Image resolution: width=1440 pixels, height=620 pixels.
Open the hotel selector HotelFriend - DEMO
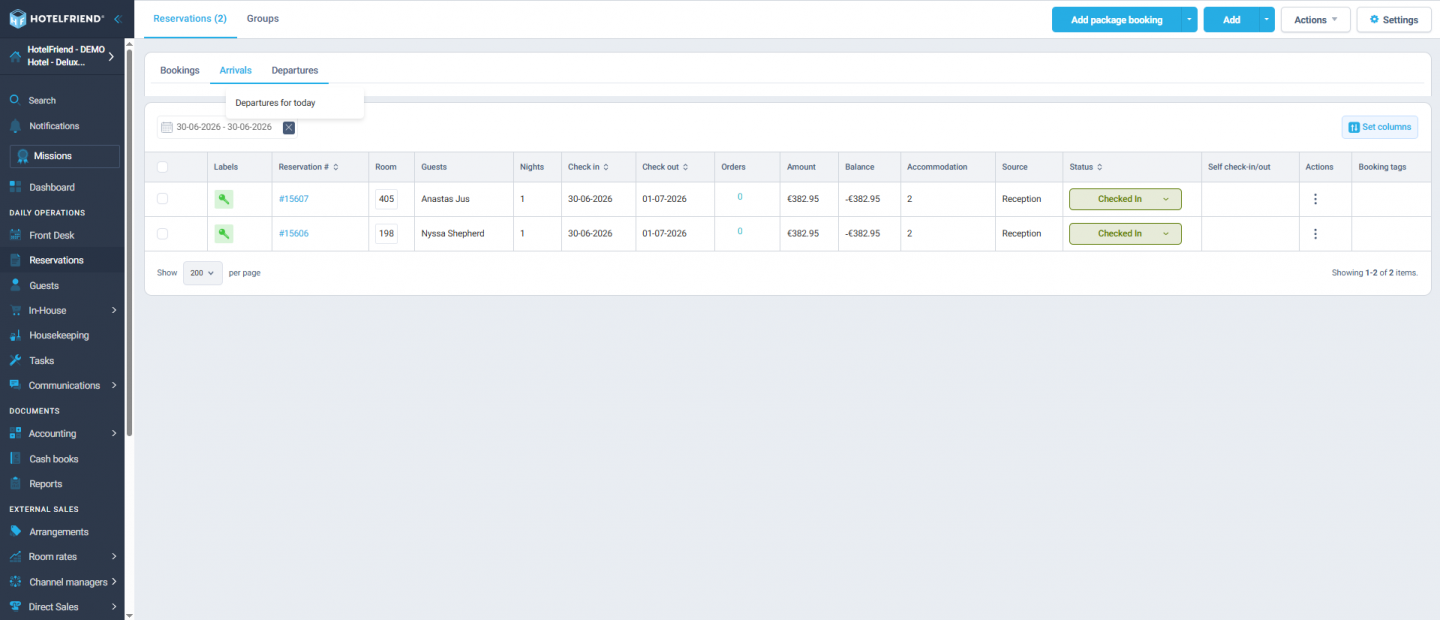click(x=62, y=55)
